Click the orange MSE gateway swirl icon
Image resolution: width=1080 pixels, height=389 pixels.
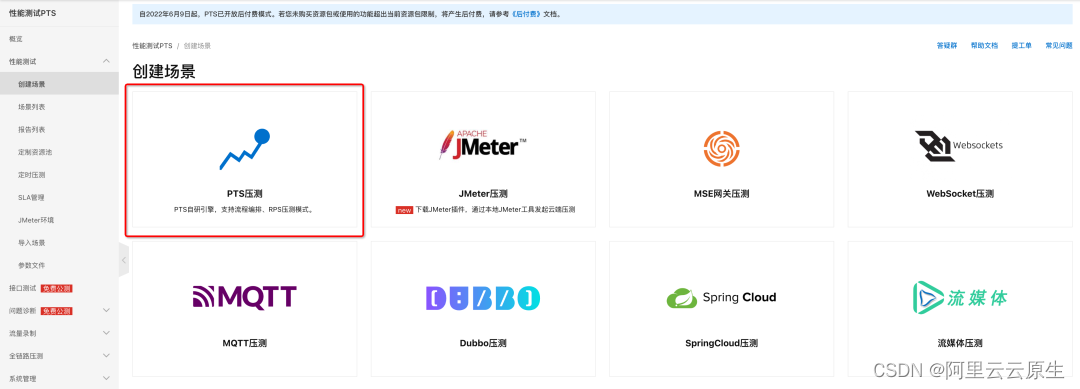click(721, 148)
